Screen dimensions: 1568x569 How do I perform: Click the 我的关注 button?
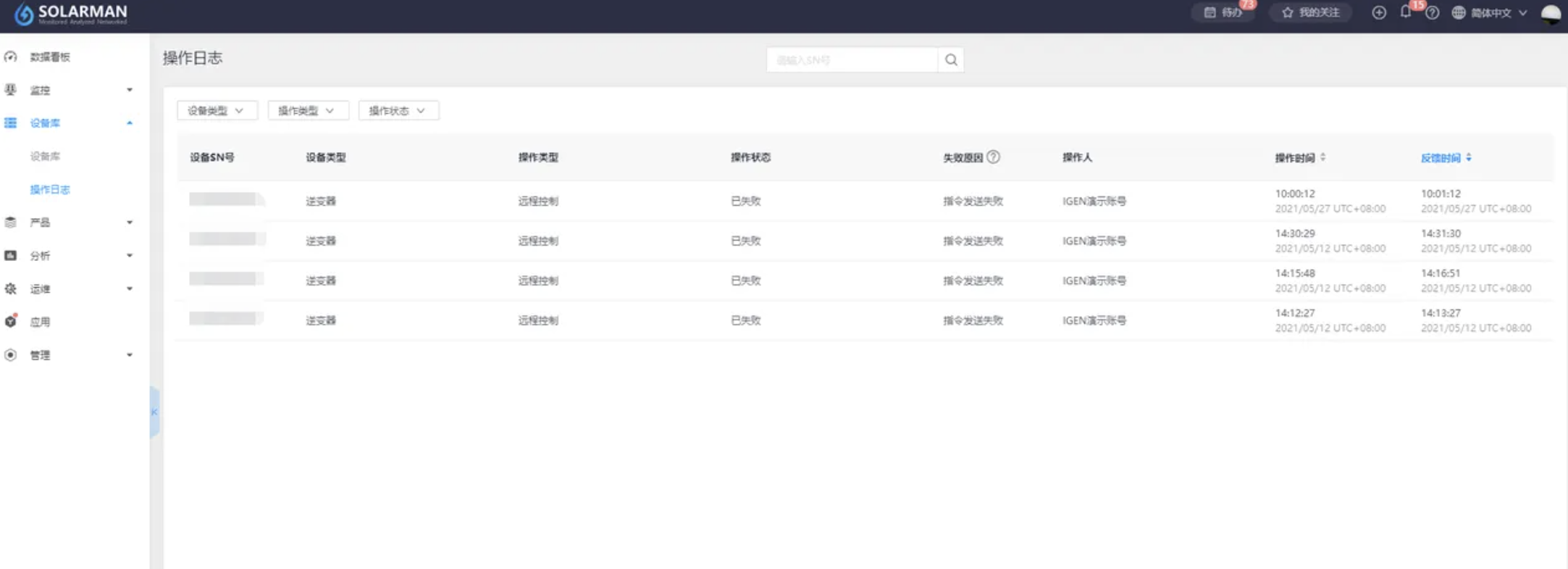pyautogui.click(x=1311, y=13)
